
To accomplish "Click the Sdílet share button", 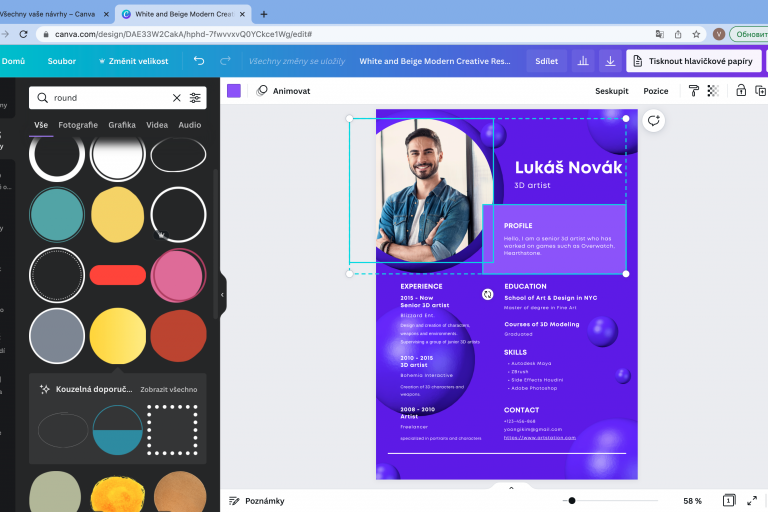I will point(546,61).
